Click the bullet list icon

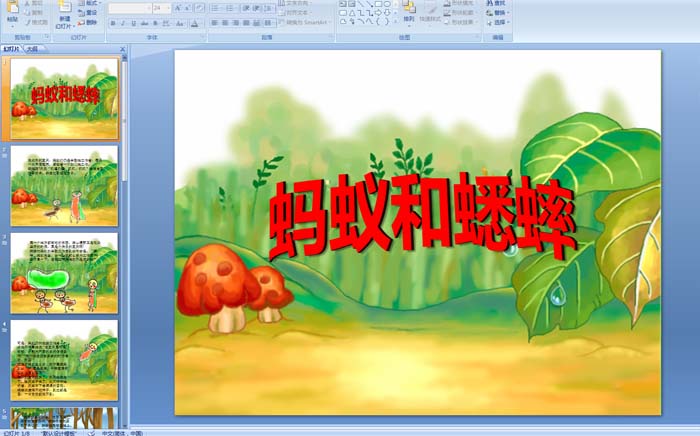[x=217, y=7]
